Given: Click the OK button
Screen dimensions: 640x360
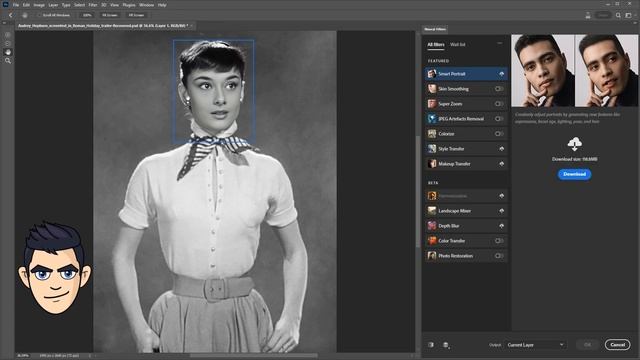Looking at the screenshot, I should [587, 345].
